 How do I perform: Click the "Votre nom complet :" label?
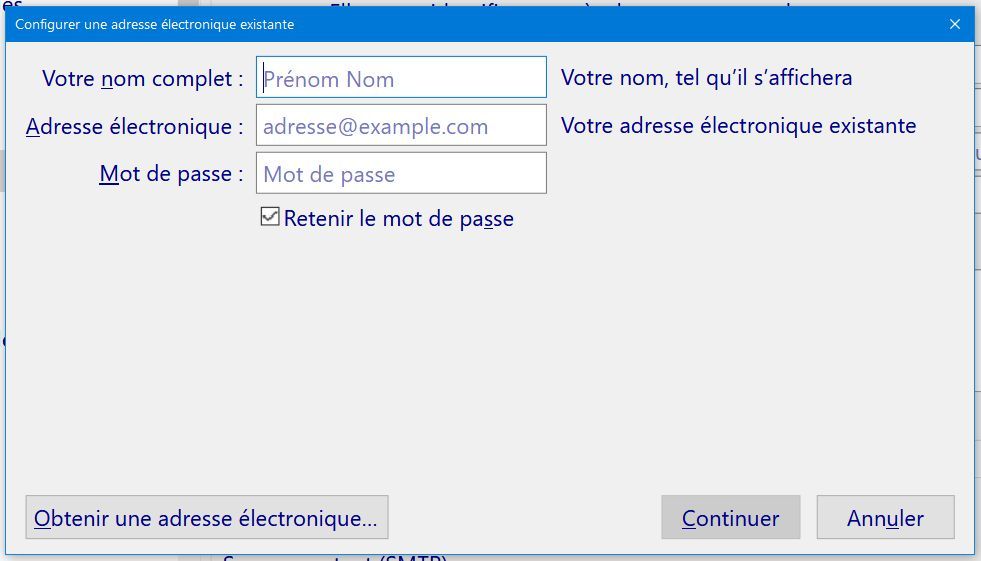142,78
